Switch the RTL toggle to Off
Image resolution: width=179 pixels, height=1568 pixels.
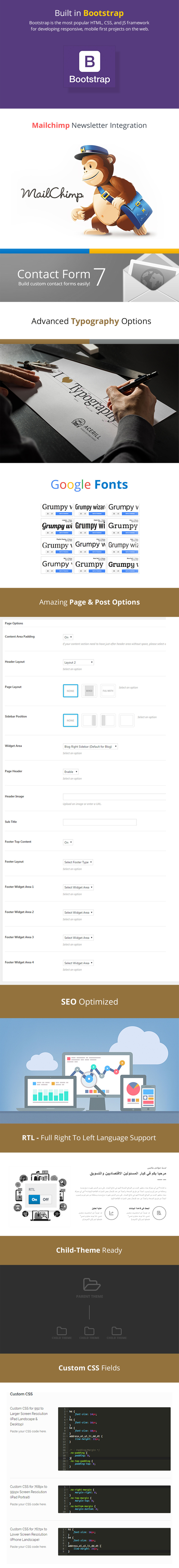[46, 1199]
